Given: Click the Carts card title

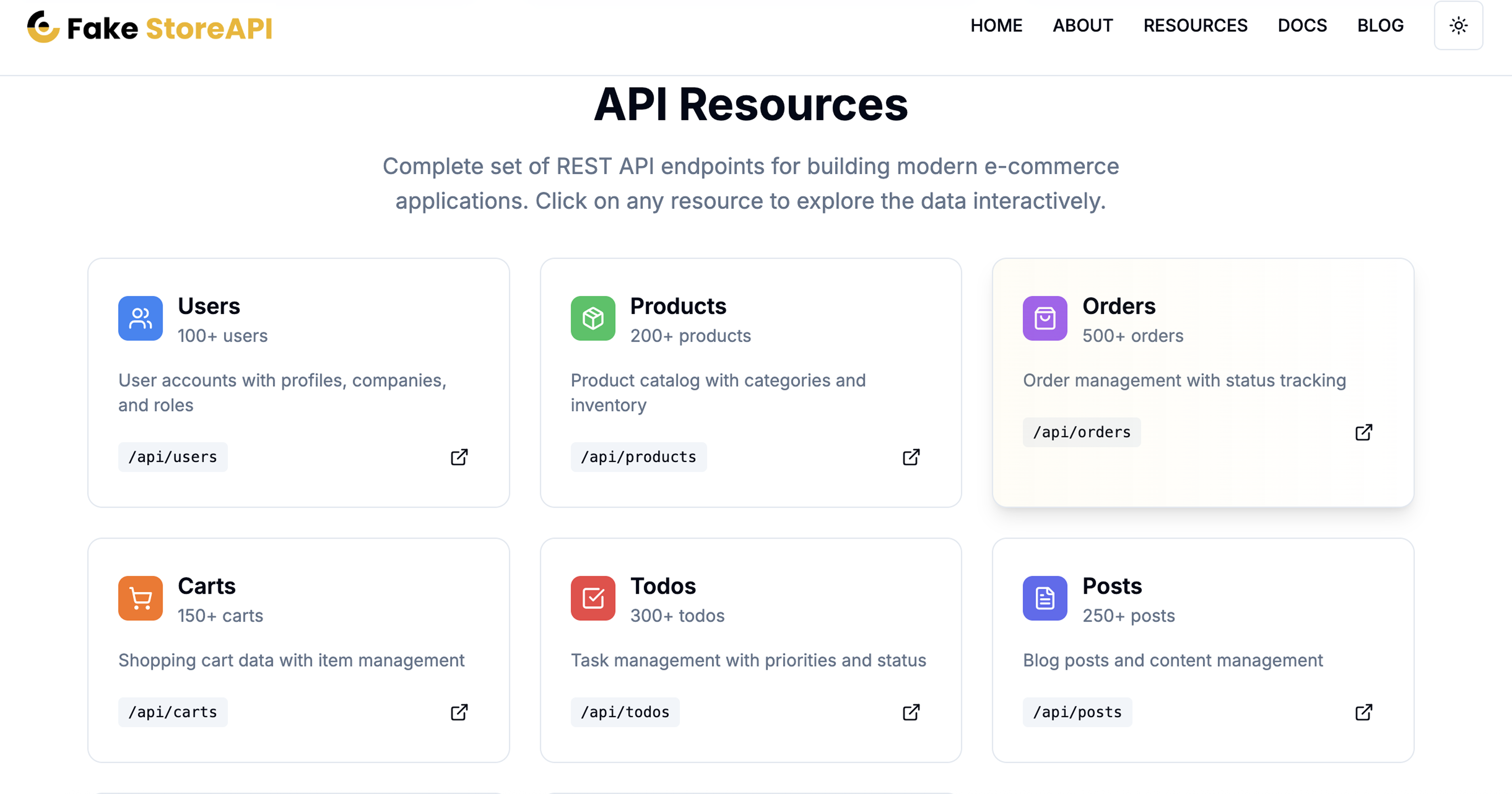Looking at the screenshot, I should pos(207,585).
